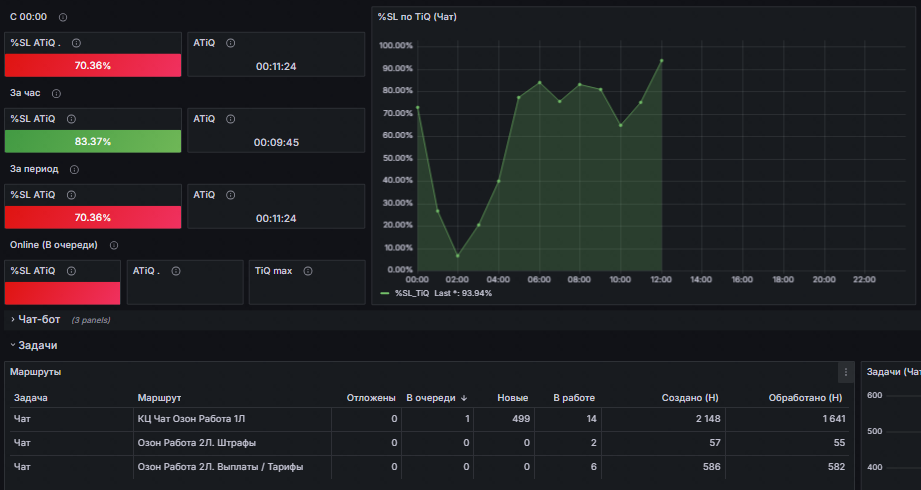Click info icon on green 83.37% %SL ATiQ panel
The image size is (921, 490).
click(71, 119)
